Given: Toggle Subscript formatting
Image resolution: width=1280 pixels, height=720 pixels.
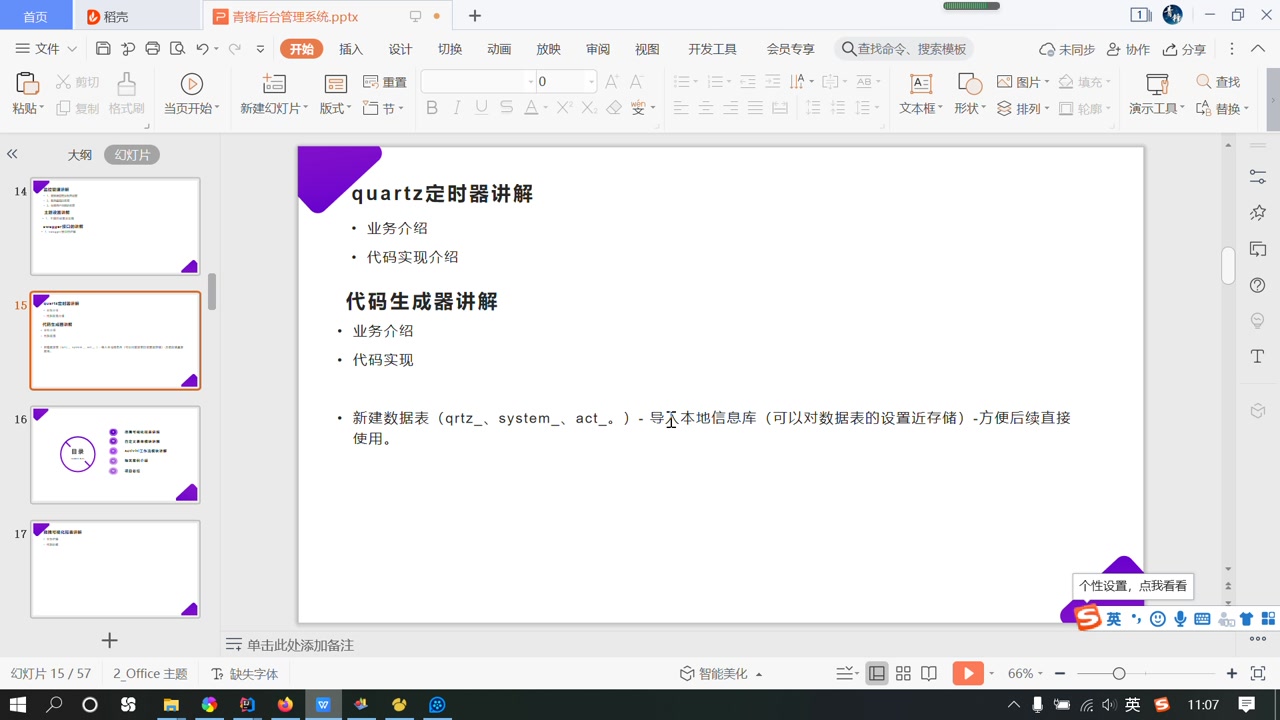Looking at the screenshot, I should coord(589,108).
